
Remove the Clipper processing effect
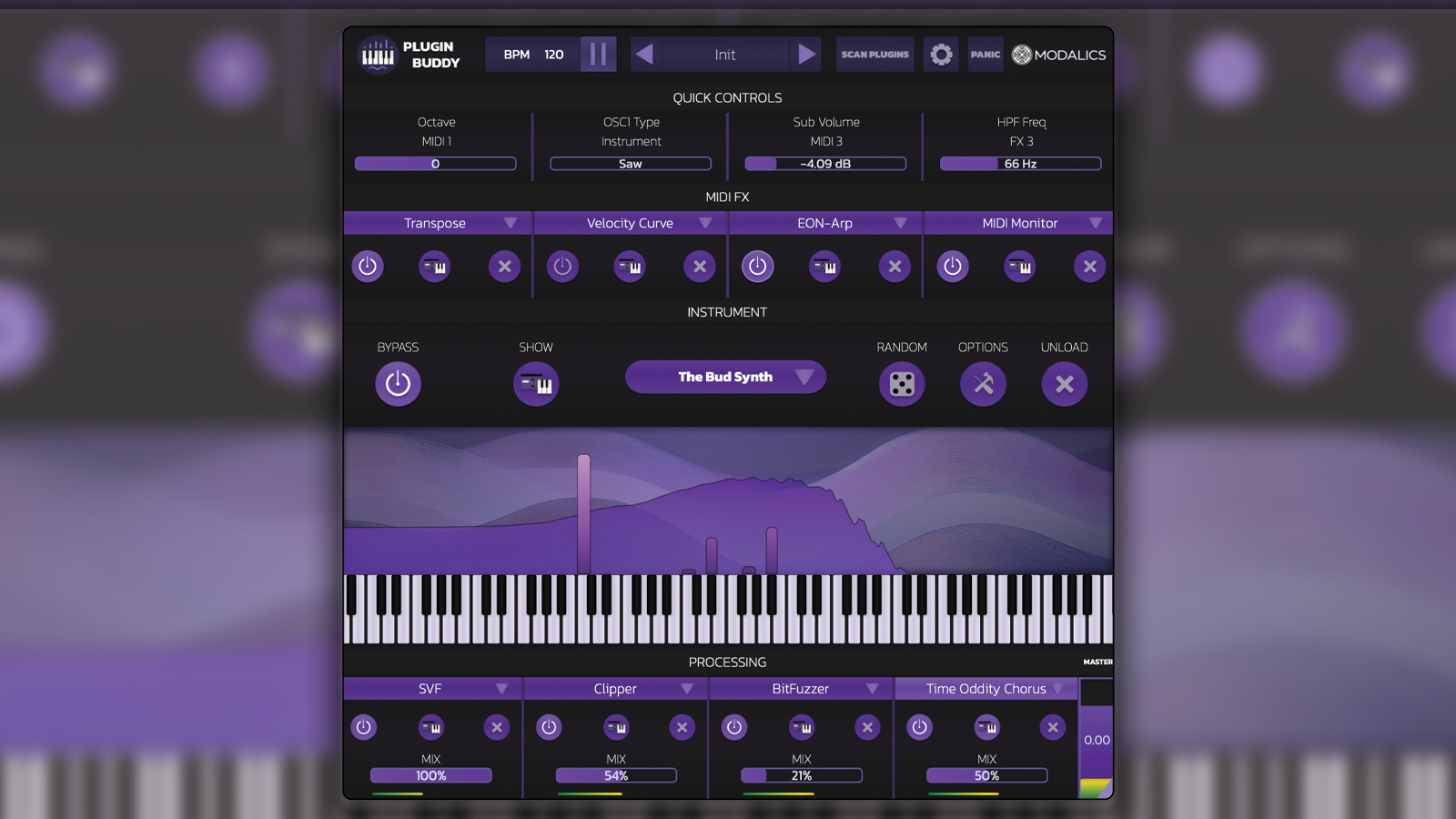point(682,727)
